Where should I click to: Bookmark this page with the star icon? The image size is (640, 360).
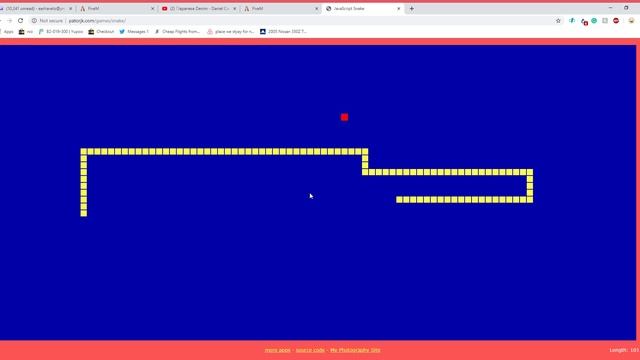[558, 21]
